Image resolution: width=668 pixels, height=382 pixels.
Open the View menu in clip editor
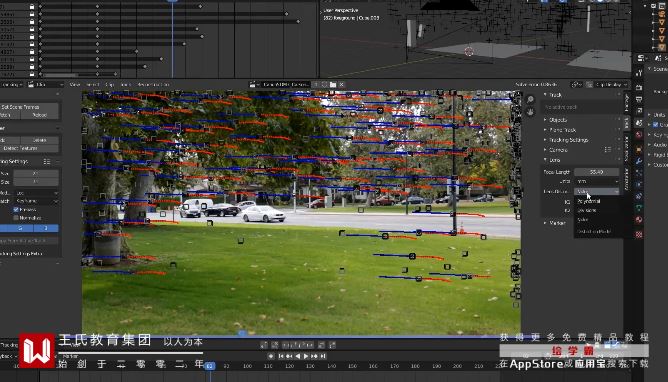(x=75, y=85)
